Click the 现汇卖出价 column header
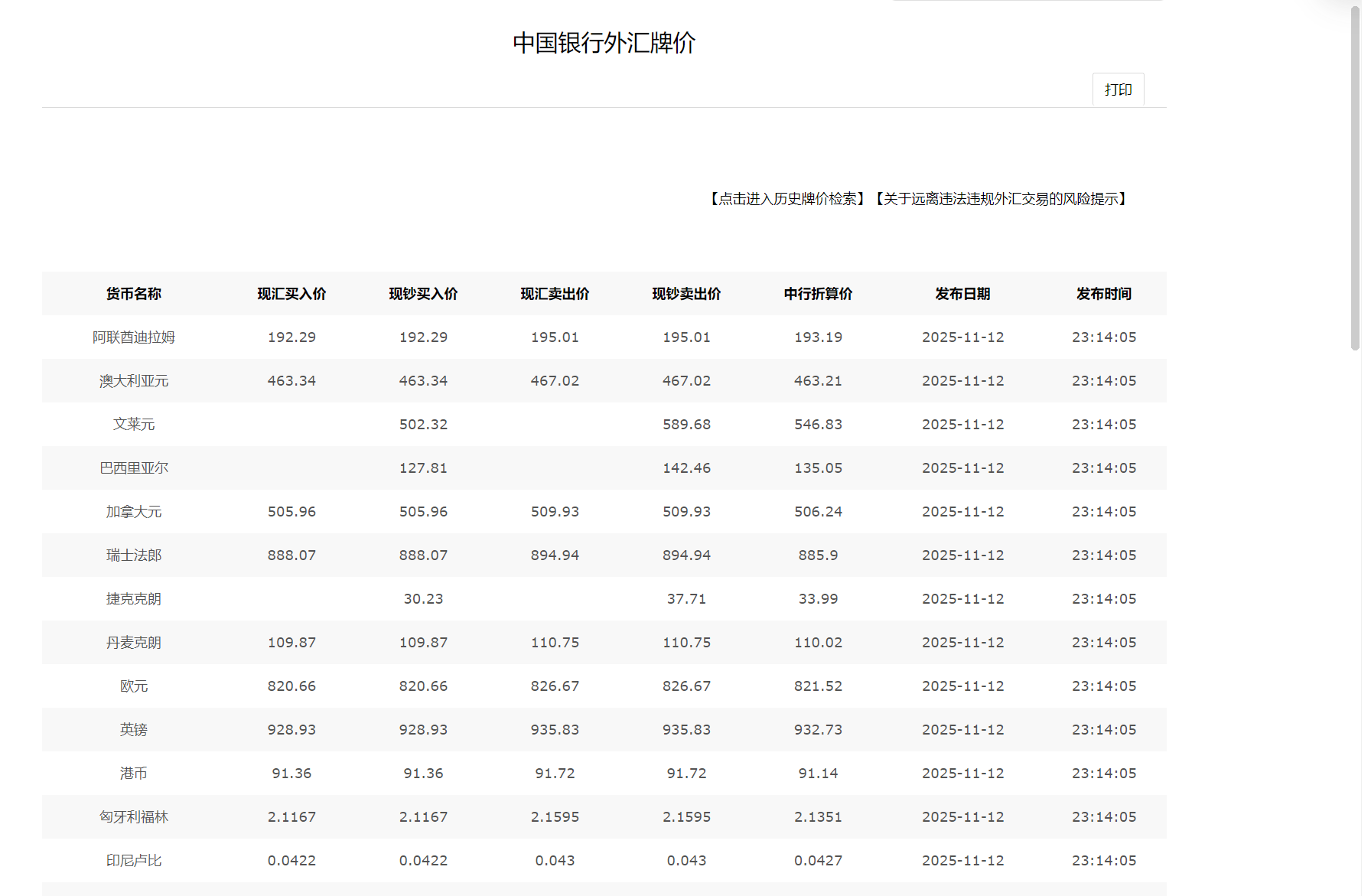This screenshot has height=896, width=1371. pos(555,294)
